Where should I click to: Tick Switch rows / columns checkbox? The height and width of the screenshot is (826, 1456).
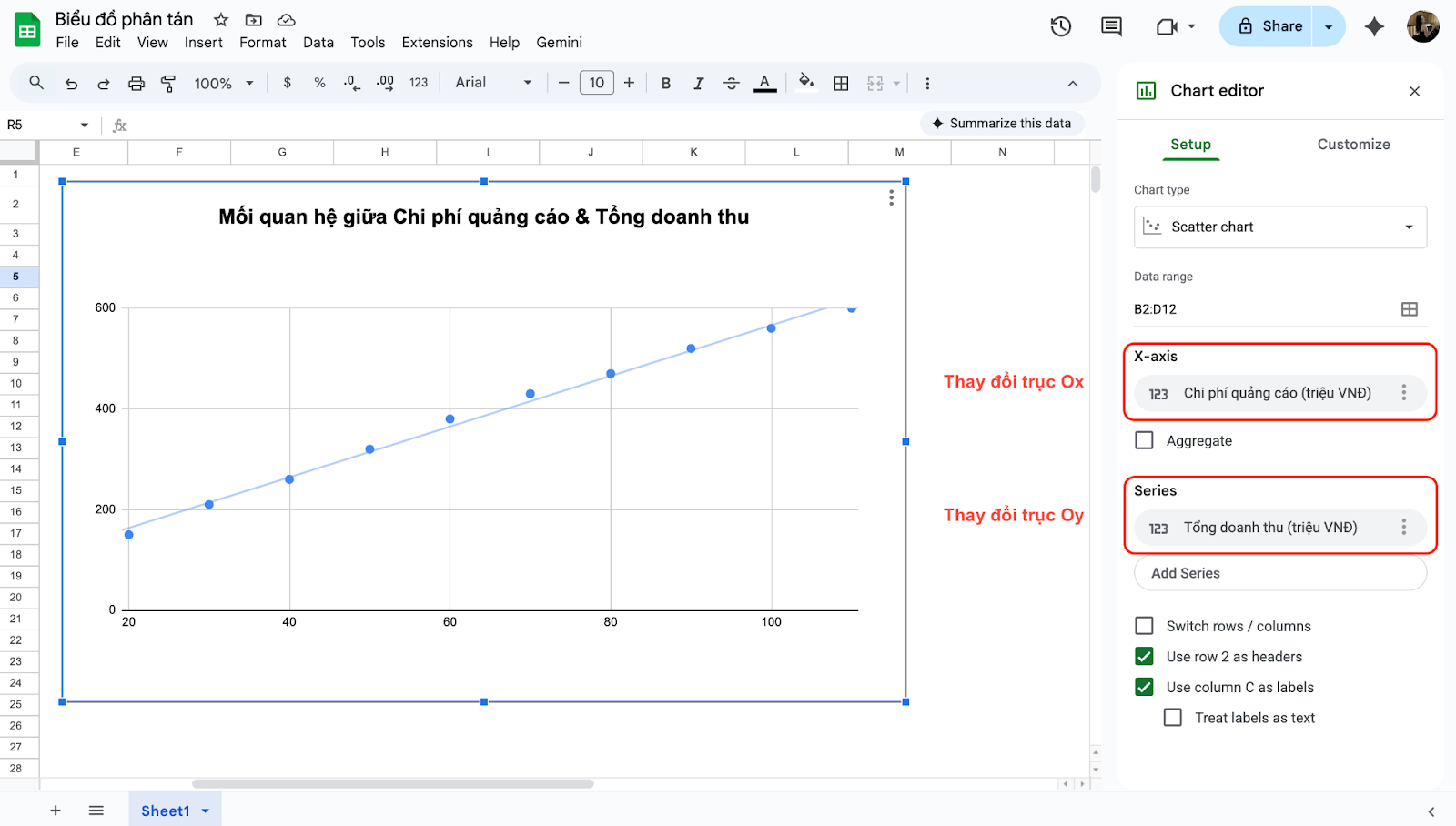tap(1144, 626)
